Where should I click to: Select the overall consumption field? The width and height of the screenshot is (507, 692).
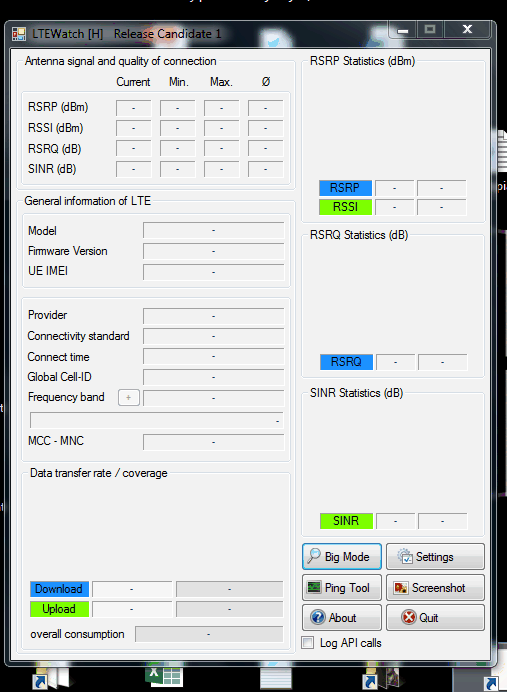point(209,634)
